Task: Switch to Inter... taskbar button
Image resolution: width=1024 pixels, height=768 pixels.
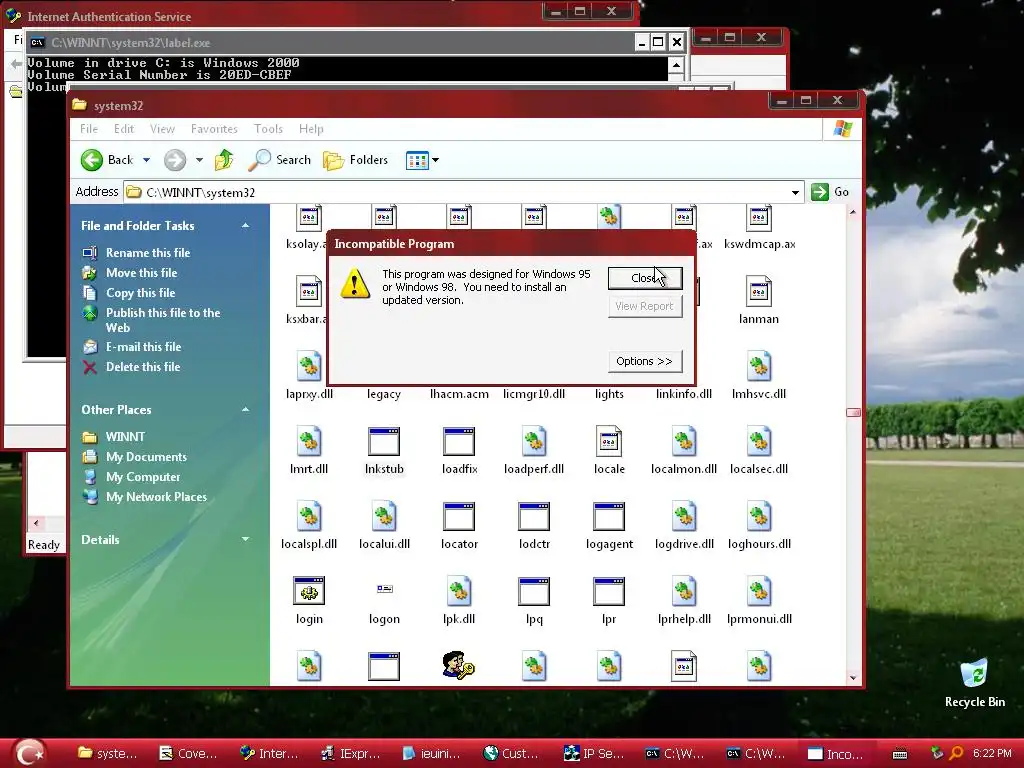Action: click(x=270, y=754)
